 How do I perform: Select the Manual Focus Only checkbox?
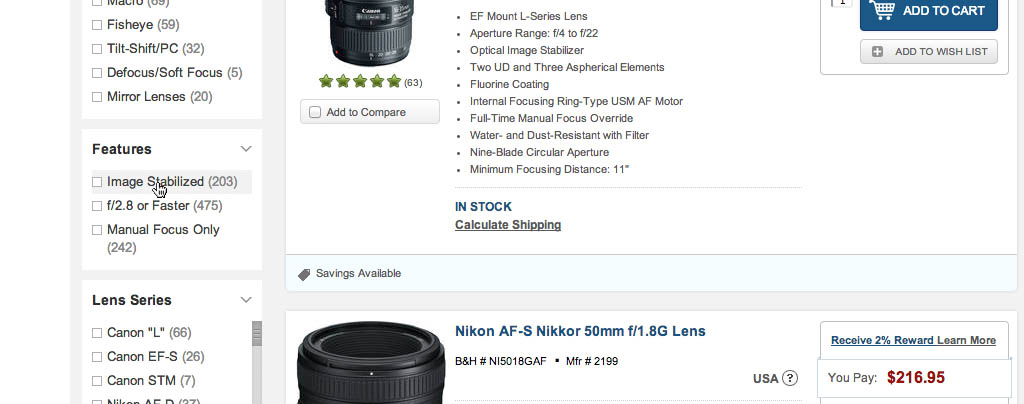point(97,230)
